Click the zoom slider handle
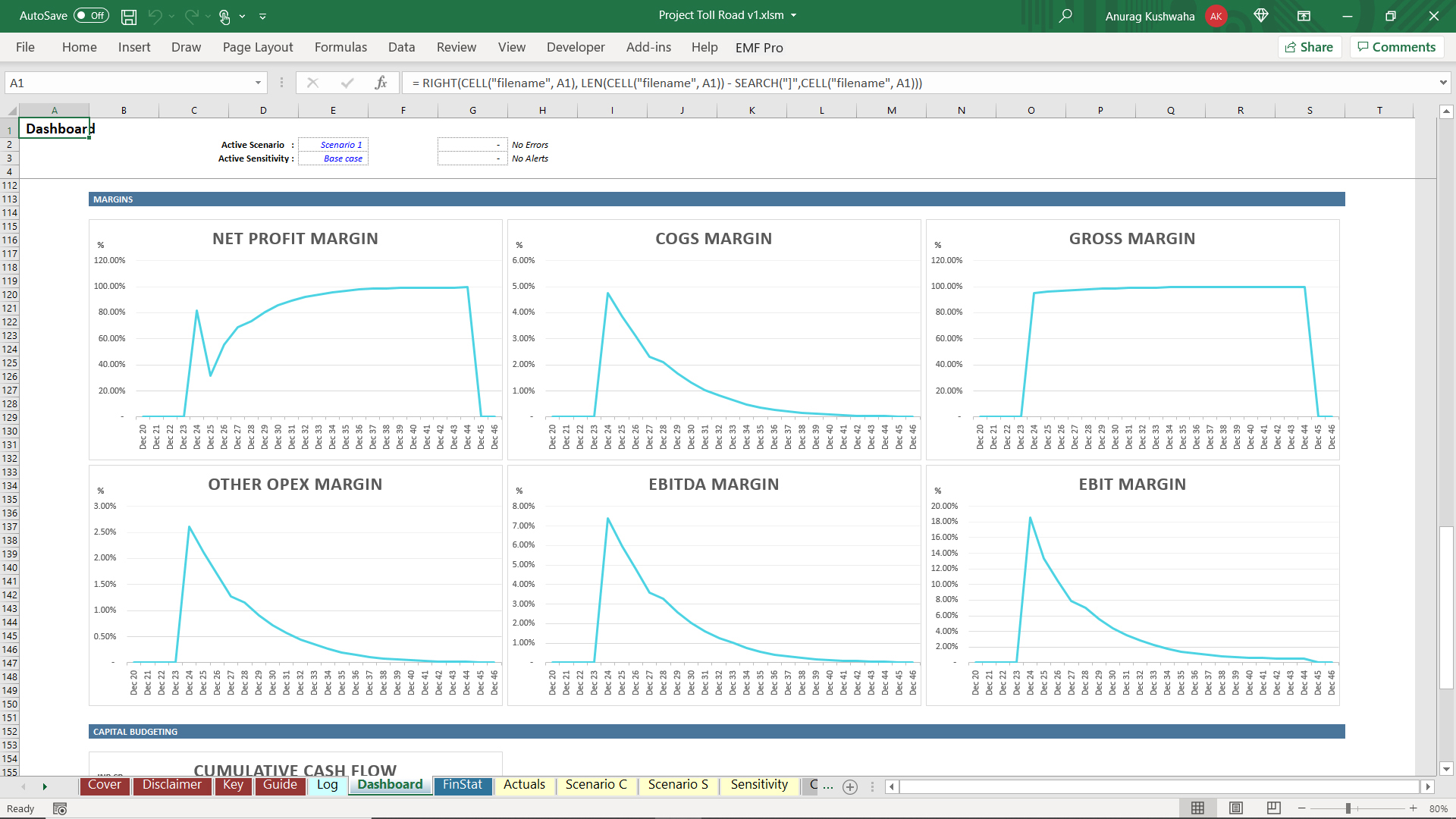The image size is (1456, 819). coord(1348,808)
